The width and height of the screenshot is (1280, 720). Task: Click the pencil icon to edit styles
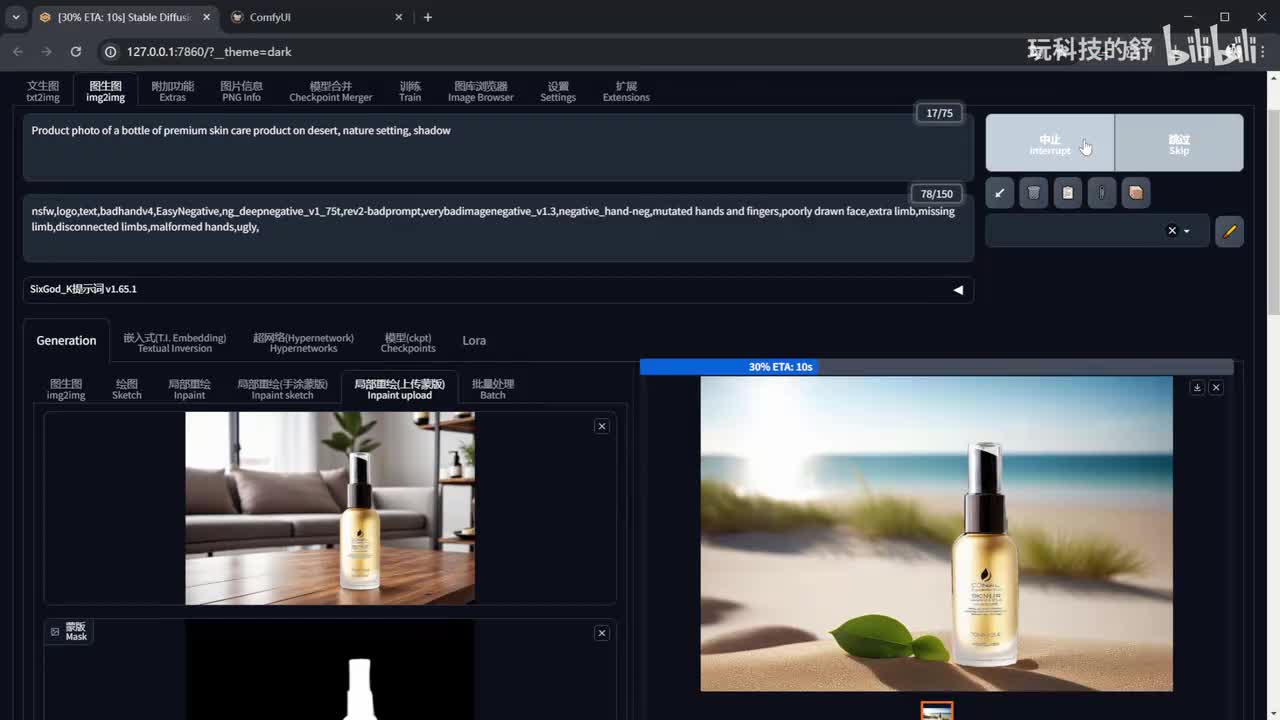1230,231
